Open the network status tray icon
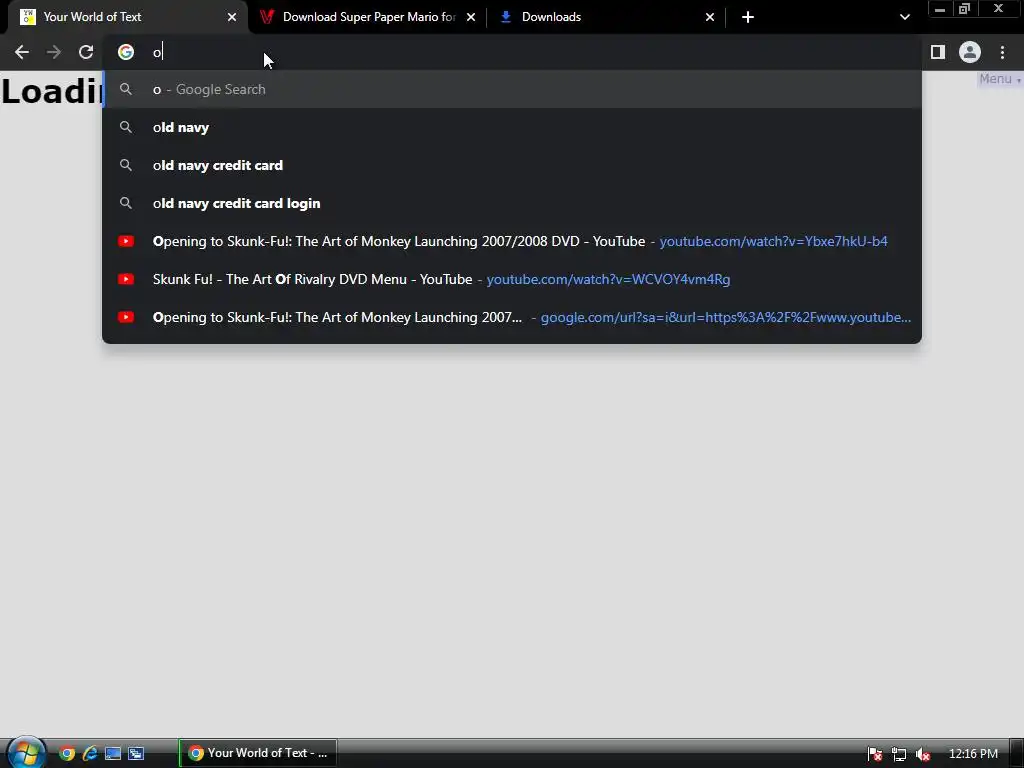The height and width of the screenshot is (768, 1024). coord(899,754)
